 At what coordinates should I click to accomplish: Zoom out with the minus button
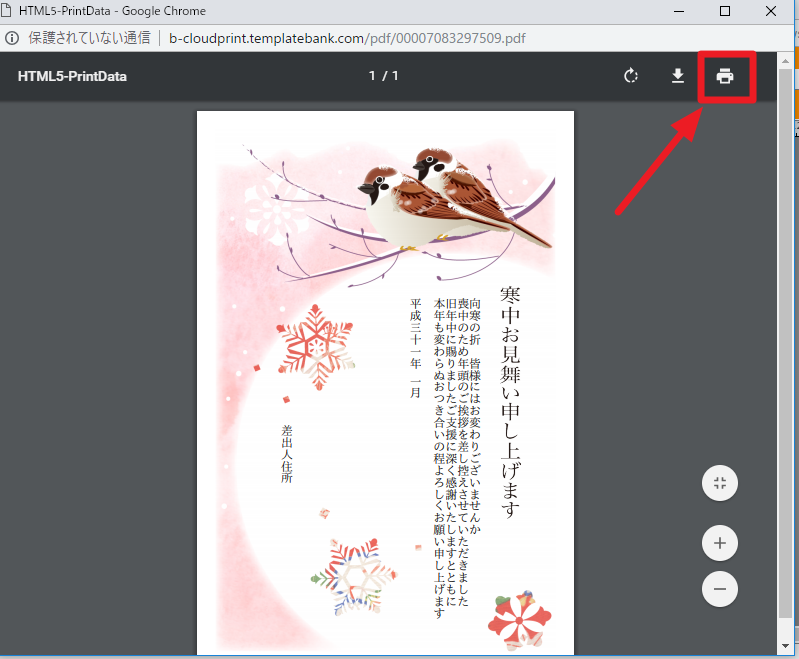(x=719, y=588)
